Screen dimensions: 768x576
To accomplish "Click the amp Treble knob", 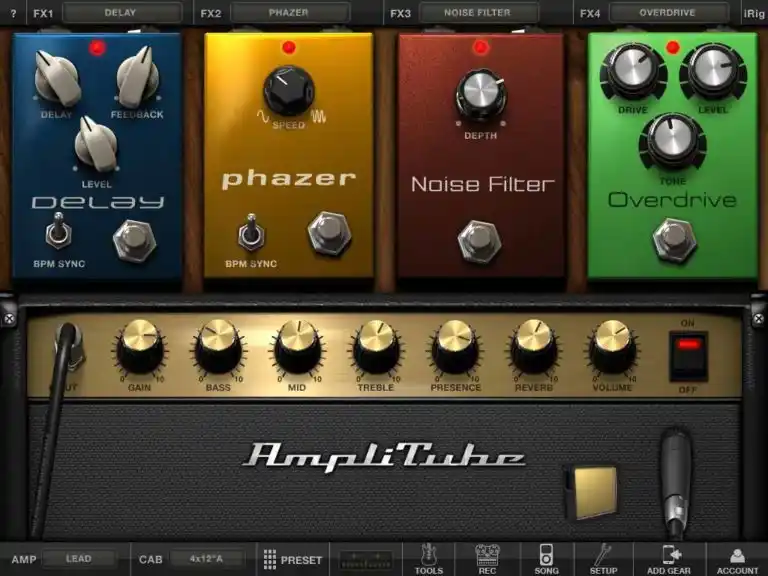I will (376, 347).
